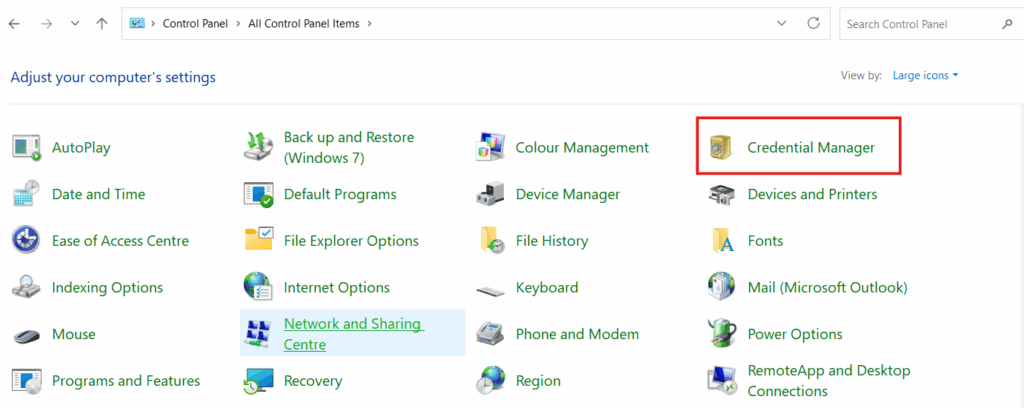
Task: Open the Phone and Modem icon
Action: click(x=490, y=334)
